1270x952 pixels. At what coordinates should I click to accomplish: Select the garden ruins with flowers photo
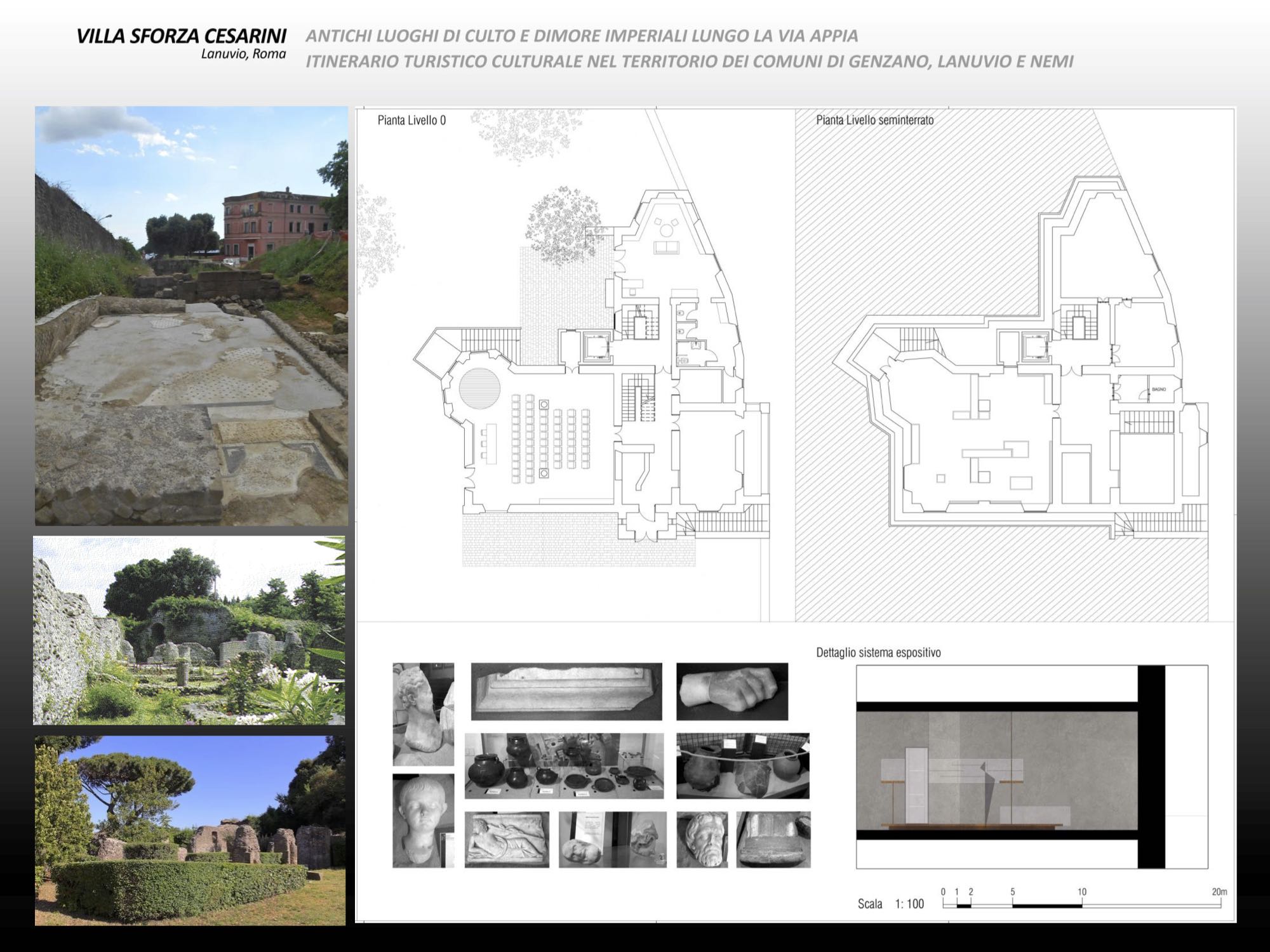[x=189, y=630]
